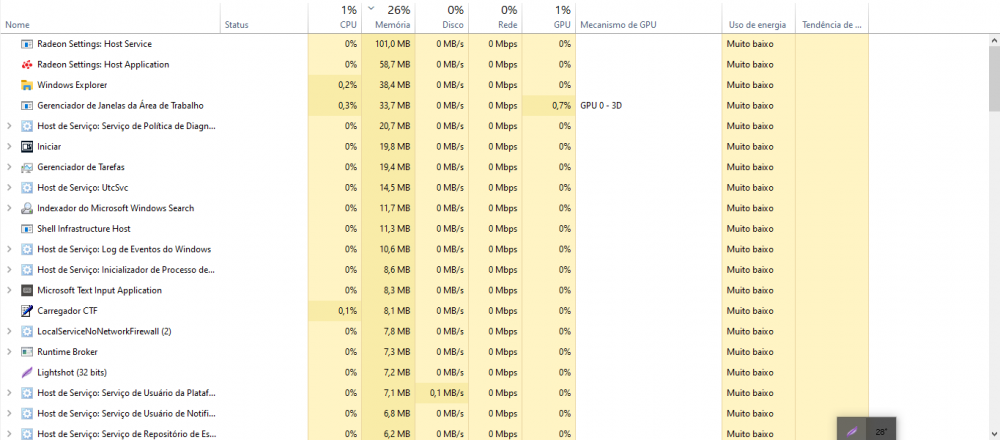Click the Gerenciador de Tarefas icon
Viewport: 1000px width, 440px height.
click(x=27, y=167)
